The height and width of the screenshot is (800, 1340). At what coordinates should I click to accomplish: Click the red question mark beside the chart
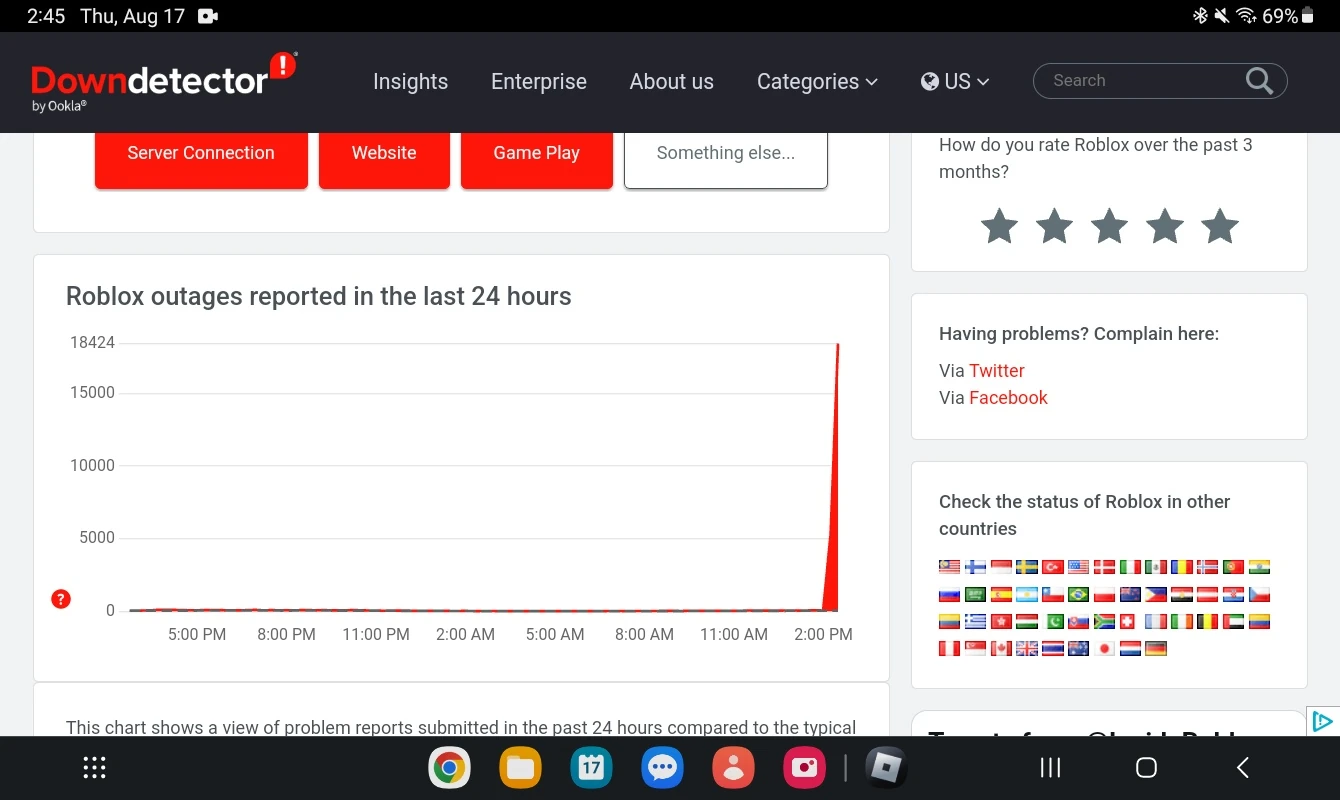tap(60, 599)
